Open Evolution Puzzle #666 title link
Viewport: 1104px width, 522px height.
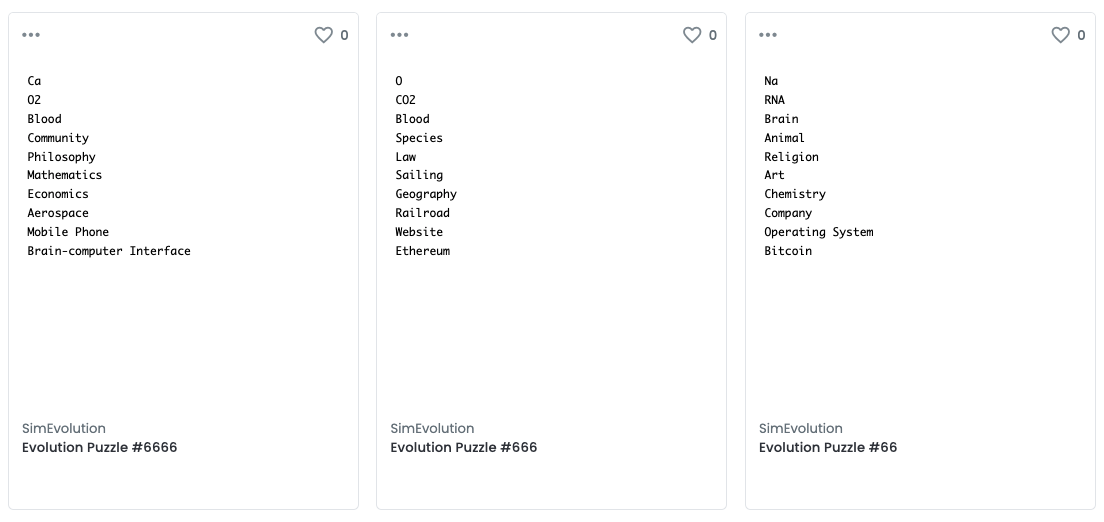[x=464, y=447]
